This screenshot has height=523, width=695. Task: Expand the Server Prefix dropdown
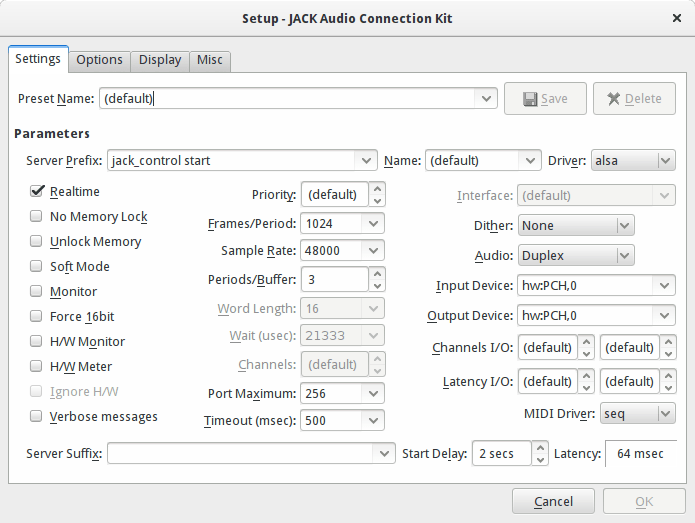click(x=366, y=160)
